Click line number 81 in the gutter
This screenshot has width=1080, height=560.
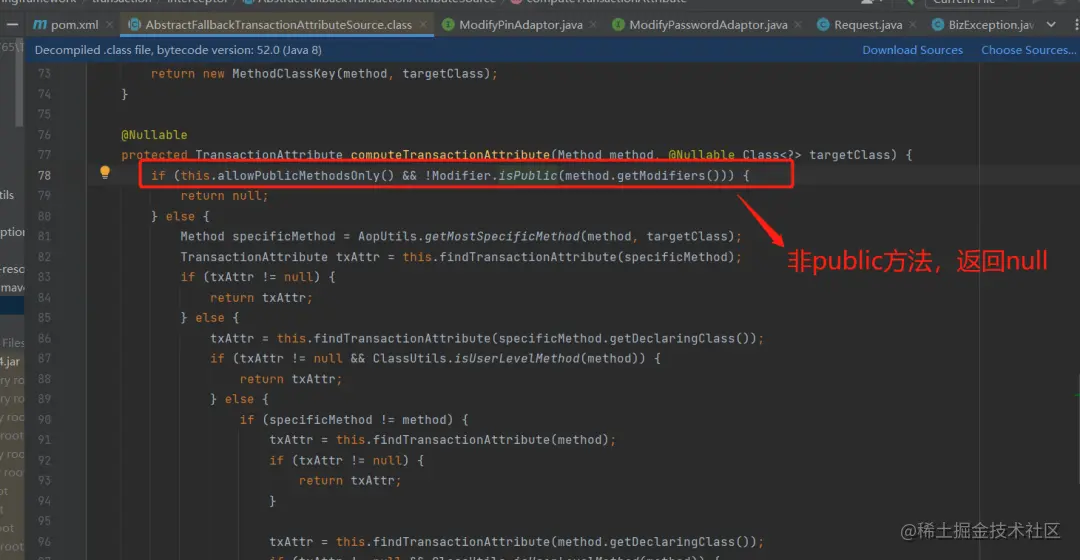[44, 236]
